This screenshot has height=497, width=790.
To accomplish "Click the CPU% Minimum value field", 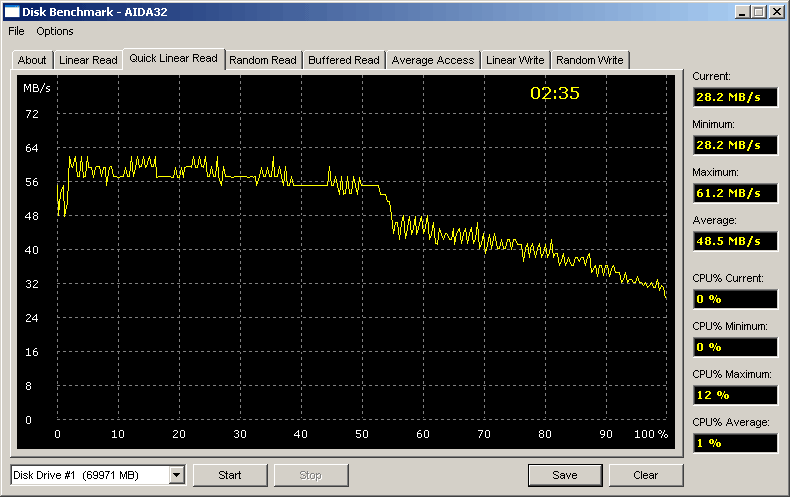I will (x=735, y=347).
